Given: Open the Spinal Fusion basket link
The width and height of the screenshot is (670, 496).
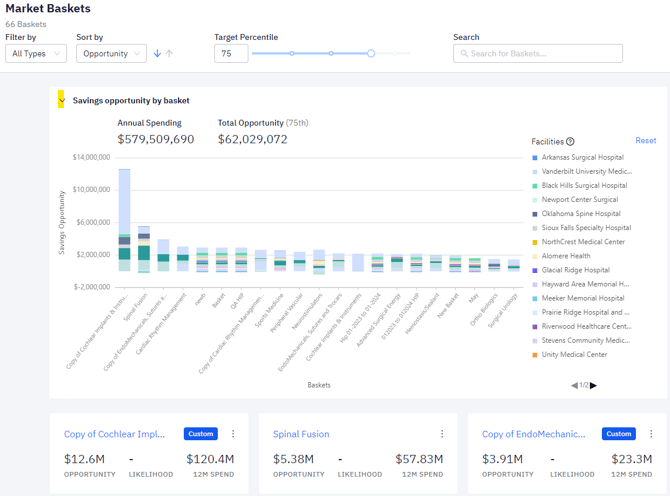Looking at the screenshot, I should click(x=301, y=435).
